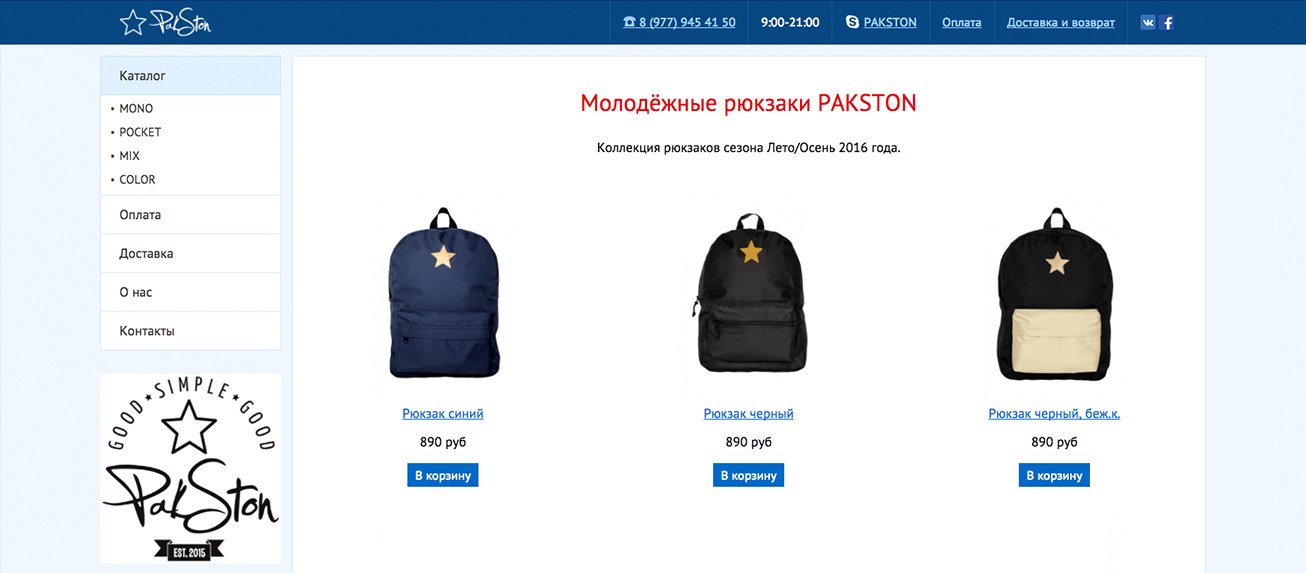Screen dimensions: 1306x573
Task: Open the MONO catalog category
Action: [x=136, y=108]
